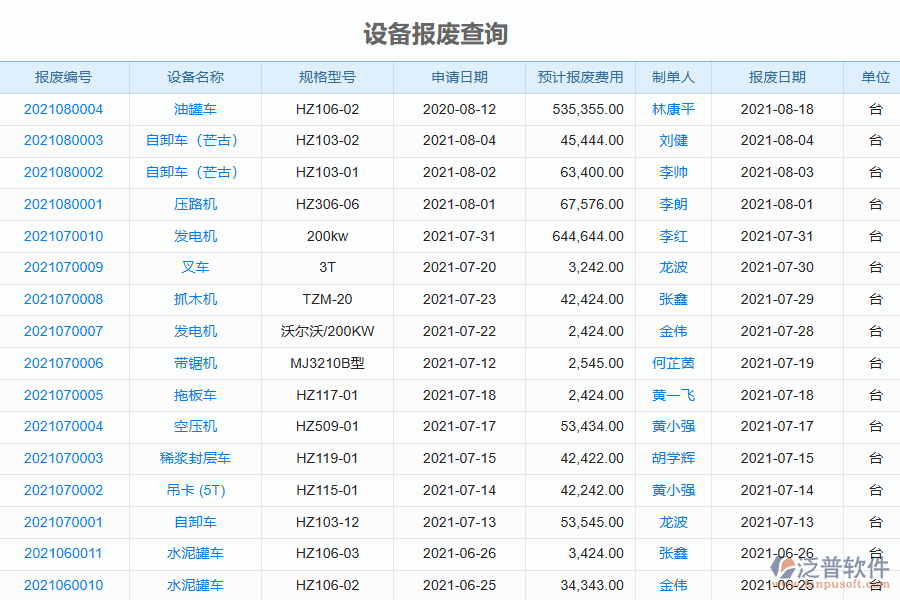
Task: Click the 预计报废费用 column header
Action: 578,77
